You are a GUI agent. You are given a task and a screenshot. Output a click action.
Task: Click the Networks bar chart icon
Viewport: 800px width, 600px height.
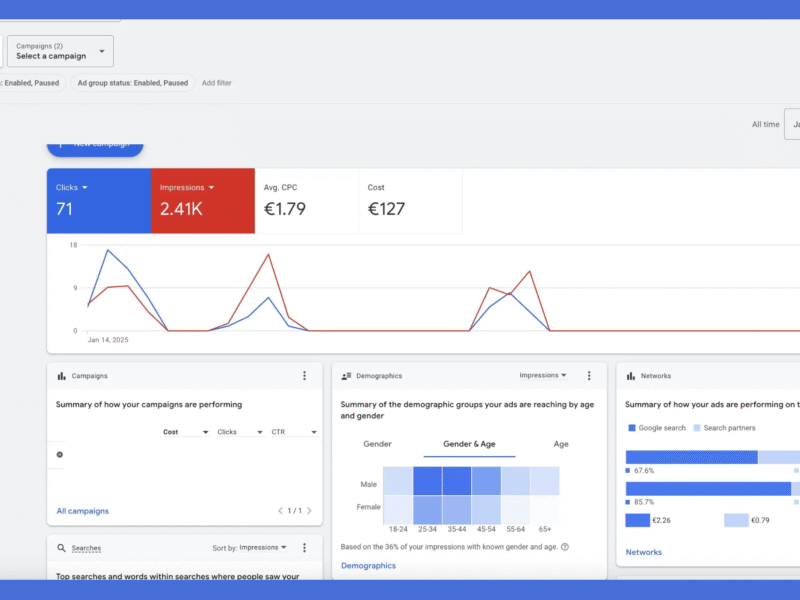(x=631, y=376)
